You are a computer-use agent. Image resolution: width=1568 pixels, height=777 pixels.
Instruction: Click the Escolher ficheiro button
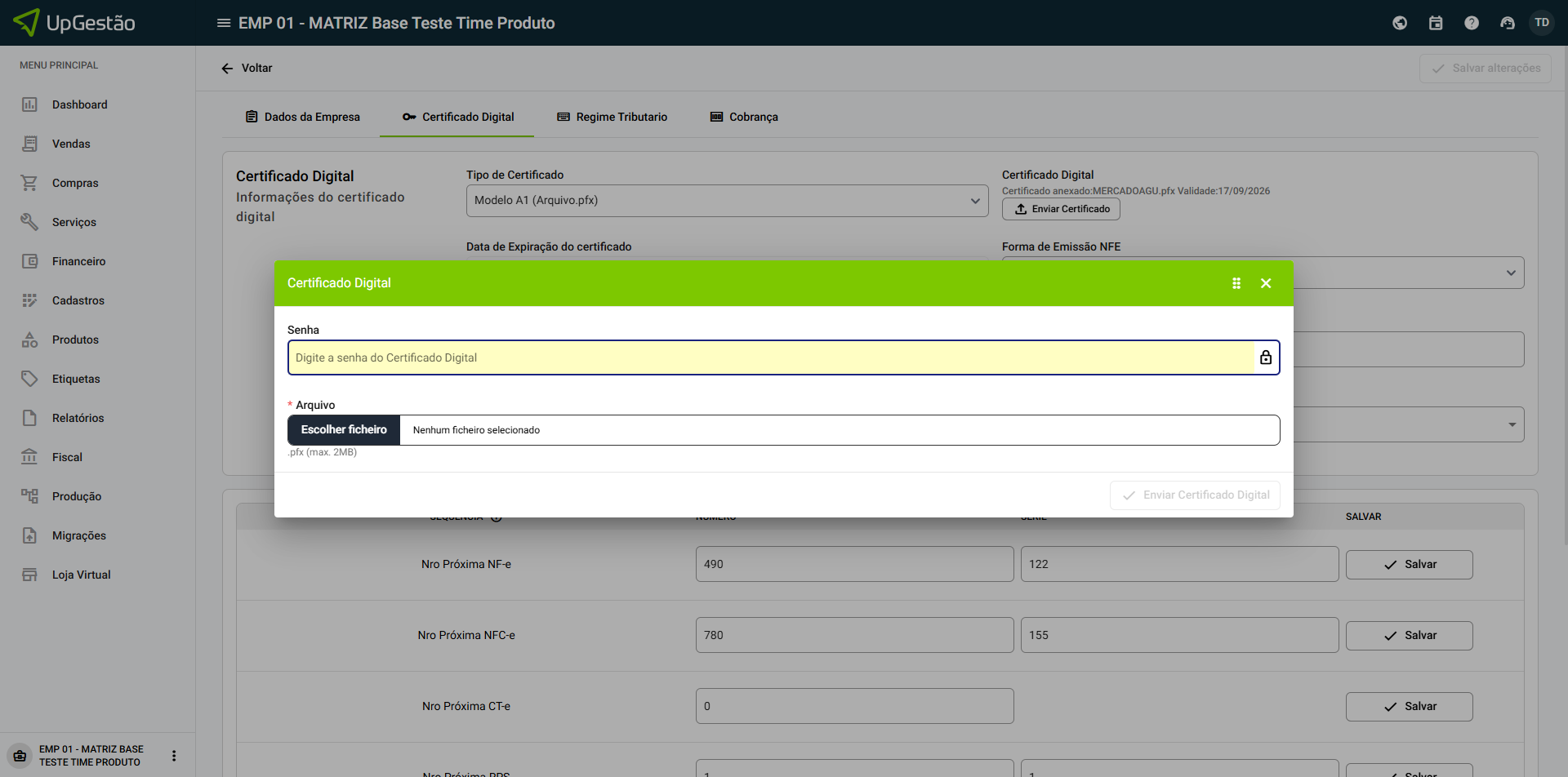tap(344, 430)
